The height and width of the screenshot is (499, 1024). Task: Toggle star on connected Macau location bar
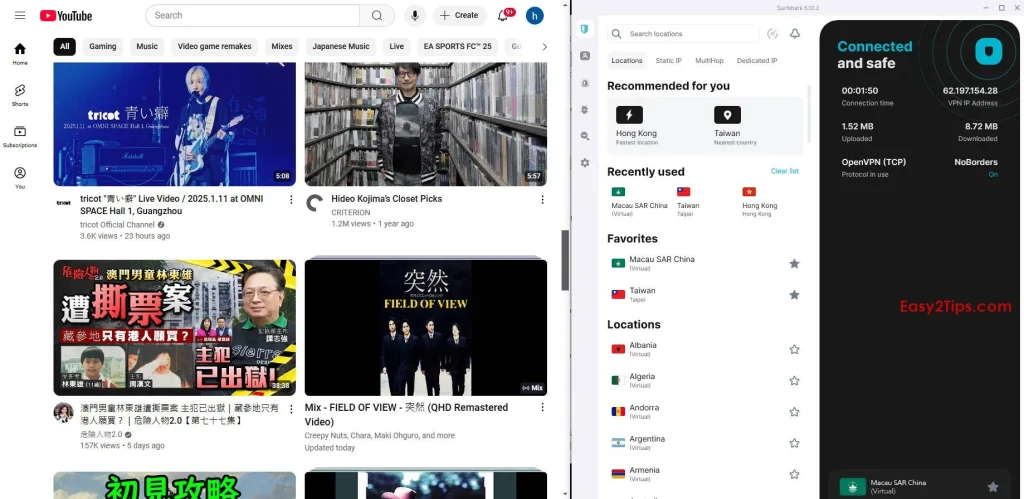tap(993, 487)
